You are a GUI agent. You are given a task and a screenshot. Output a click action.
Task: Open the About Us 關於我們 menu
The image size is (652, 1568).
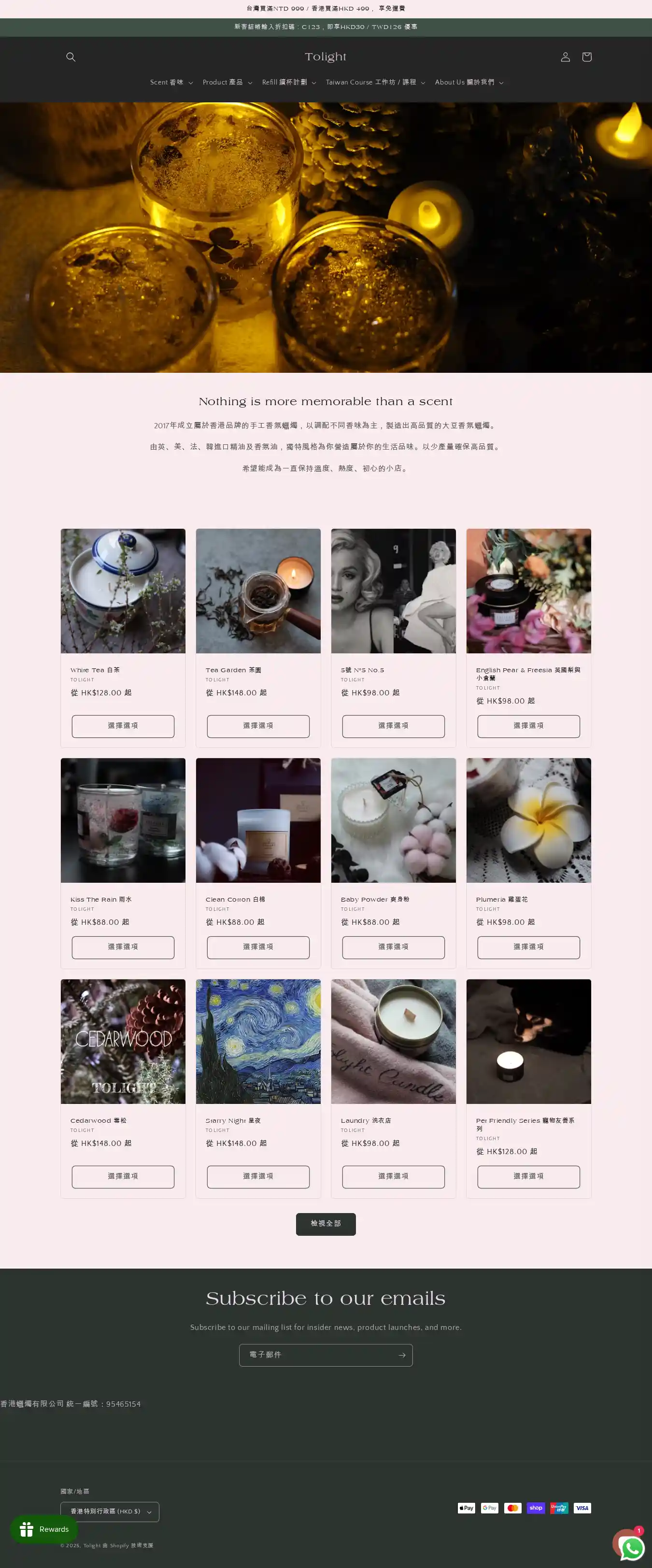469,82
